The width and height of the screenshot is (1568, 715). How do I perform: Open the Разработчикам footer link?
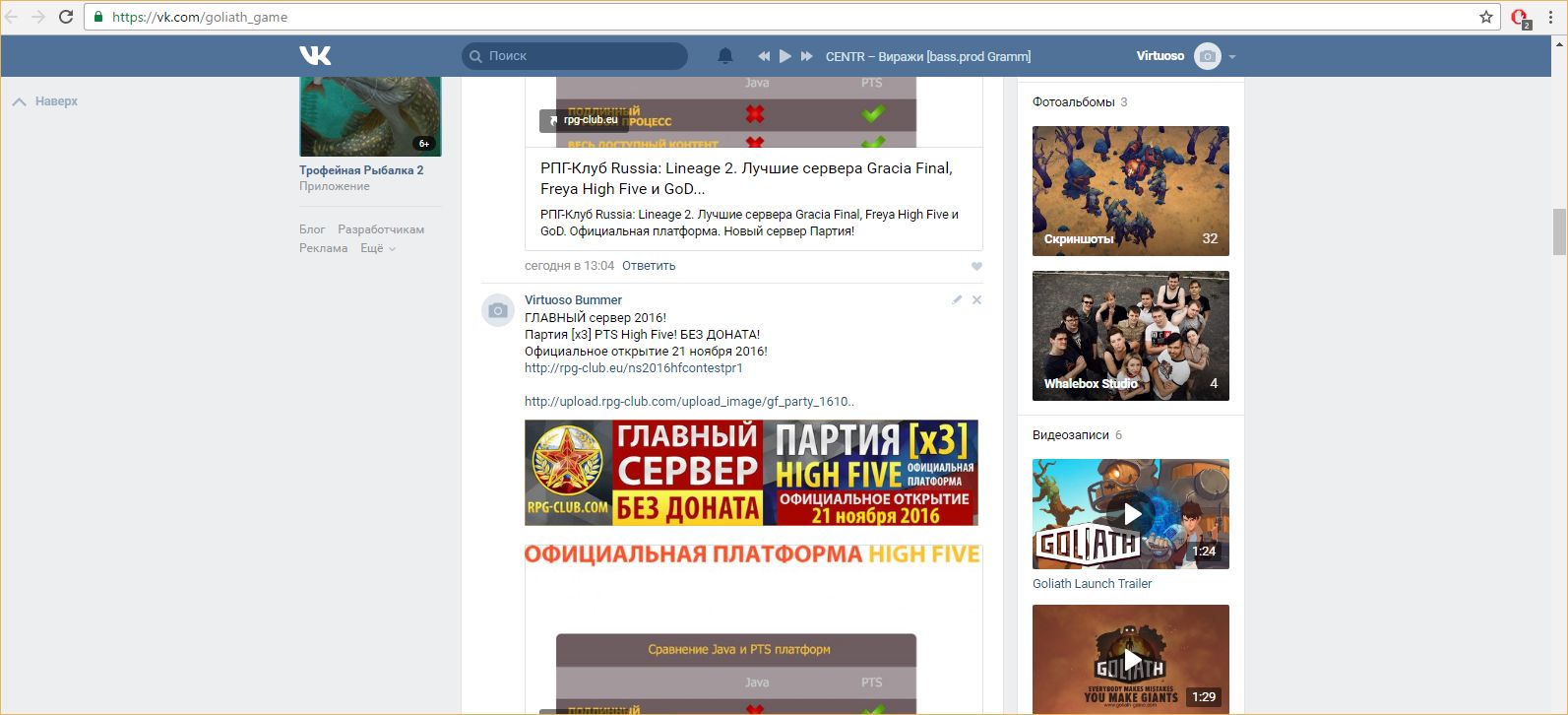381,229
